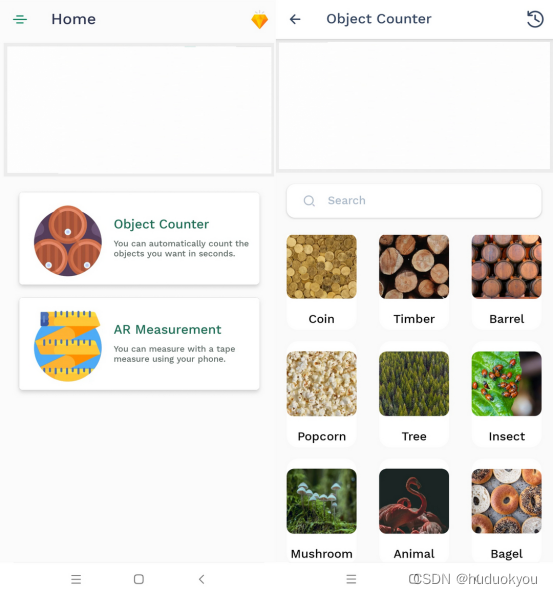This screenshot has height=596, width=553.
Task: Tap the tape measure AR Measurement icon
Action: [68, 346]
